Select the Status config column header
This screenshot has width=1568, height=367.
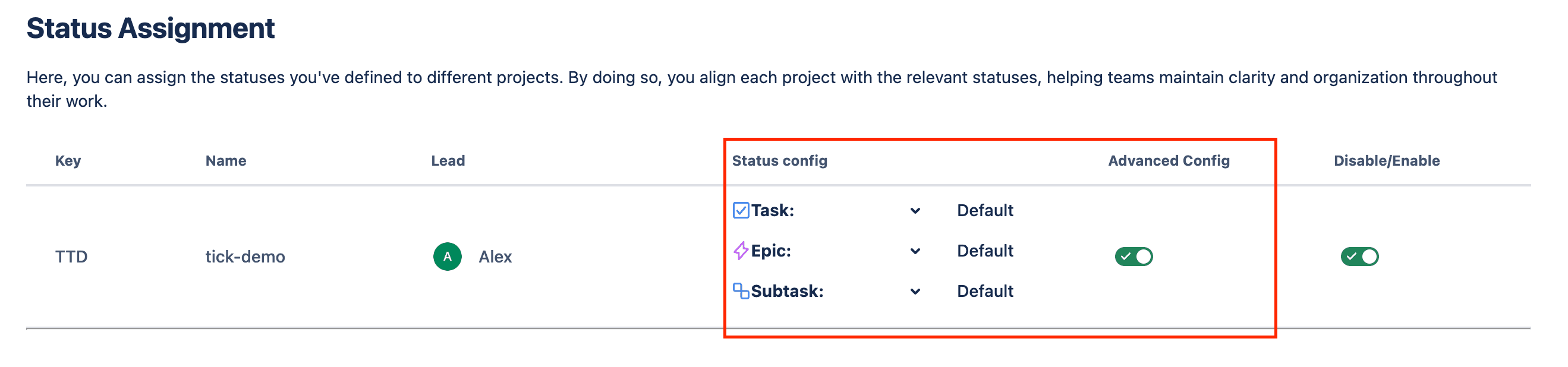point(779,161)
